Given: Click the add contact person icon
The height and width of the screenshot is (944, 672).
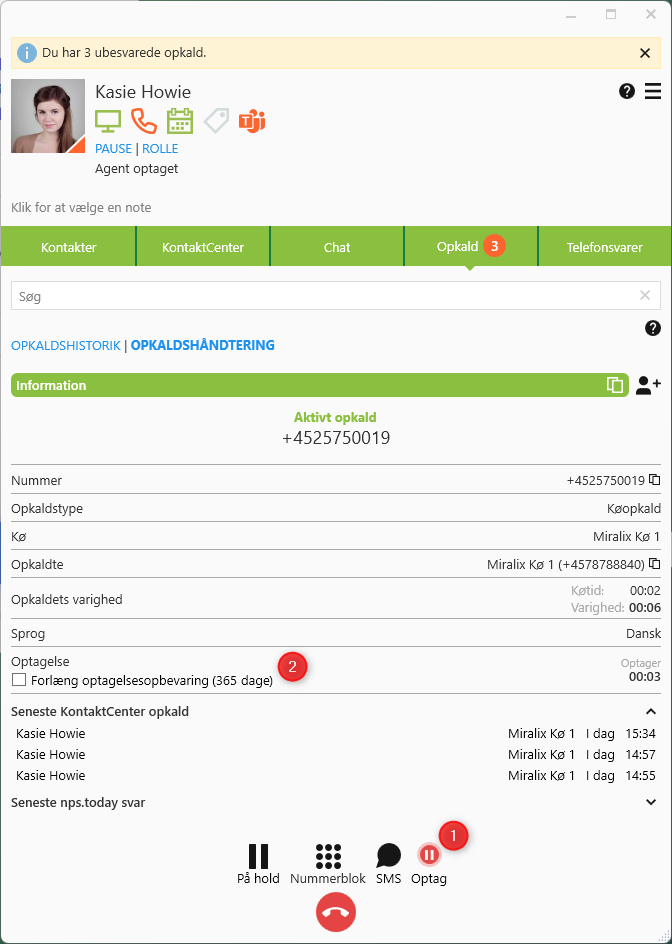Looking at the screenshot, I should (649, 385).
